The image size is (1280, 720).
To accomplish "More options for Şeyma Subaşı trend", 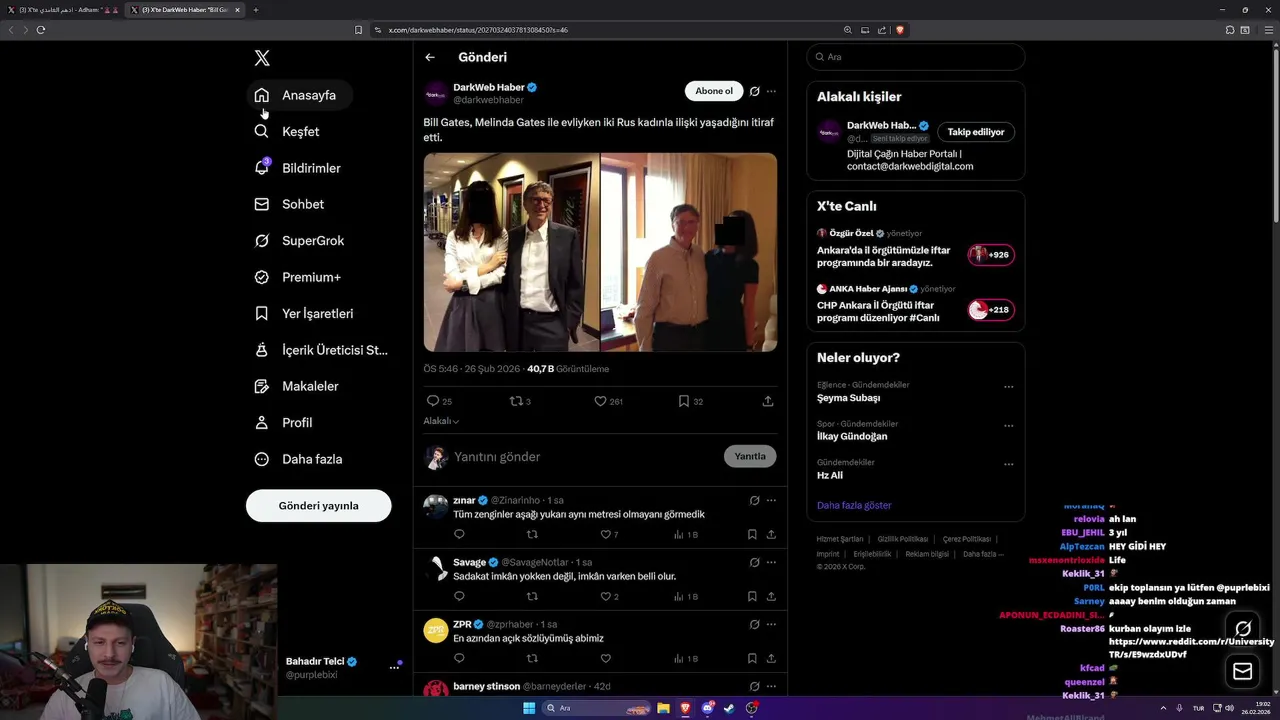I will point(1008,387).
